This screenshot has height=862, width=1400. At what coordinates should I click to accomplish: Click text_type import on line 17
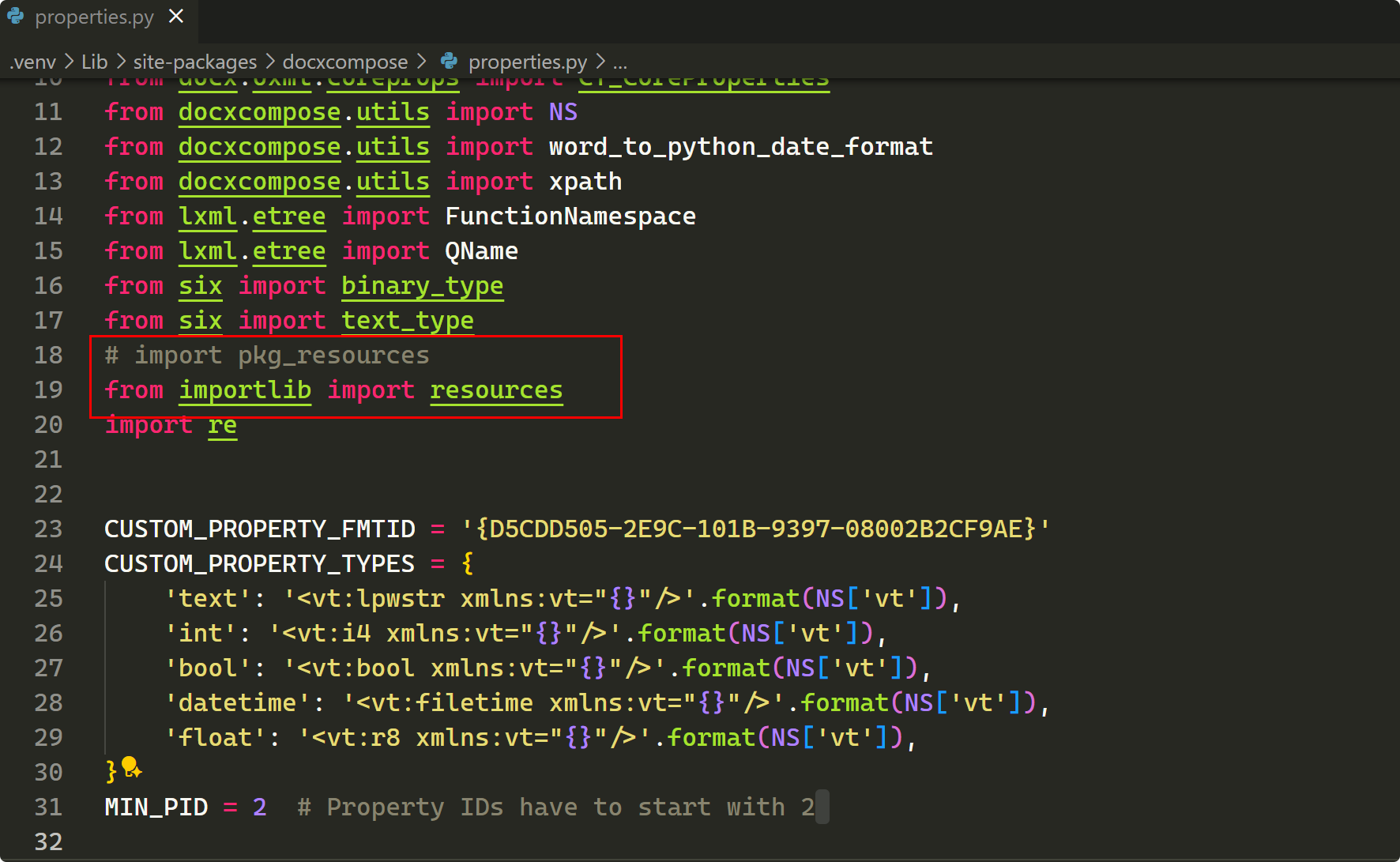[x=408, y=321]
